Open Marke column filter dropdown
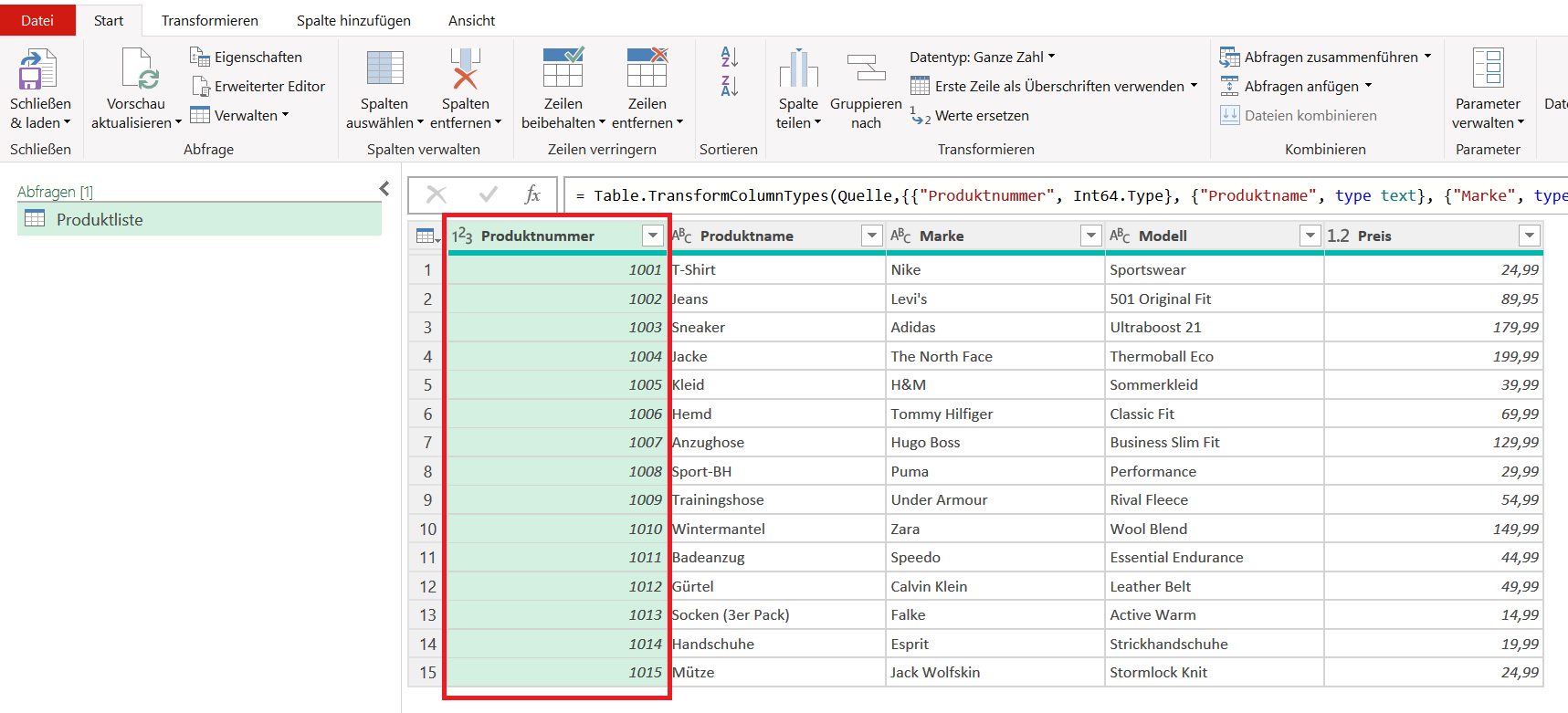The width and height of the screenshot is (1568, 713). point(1091,236)
